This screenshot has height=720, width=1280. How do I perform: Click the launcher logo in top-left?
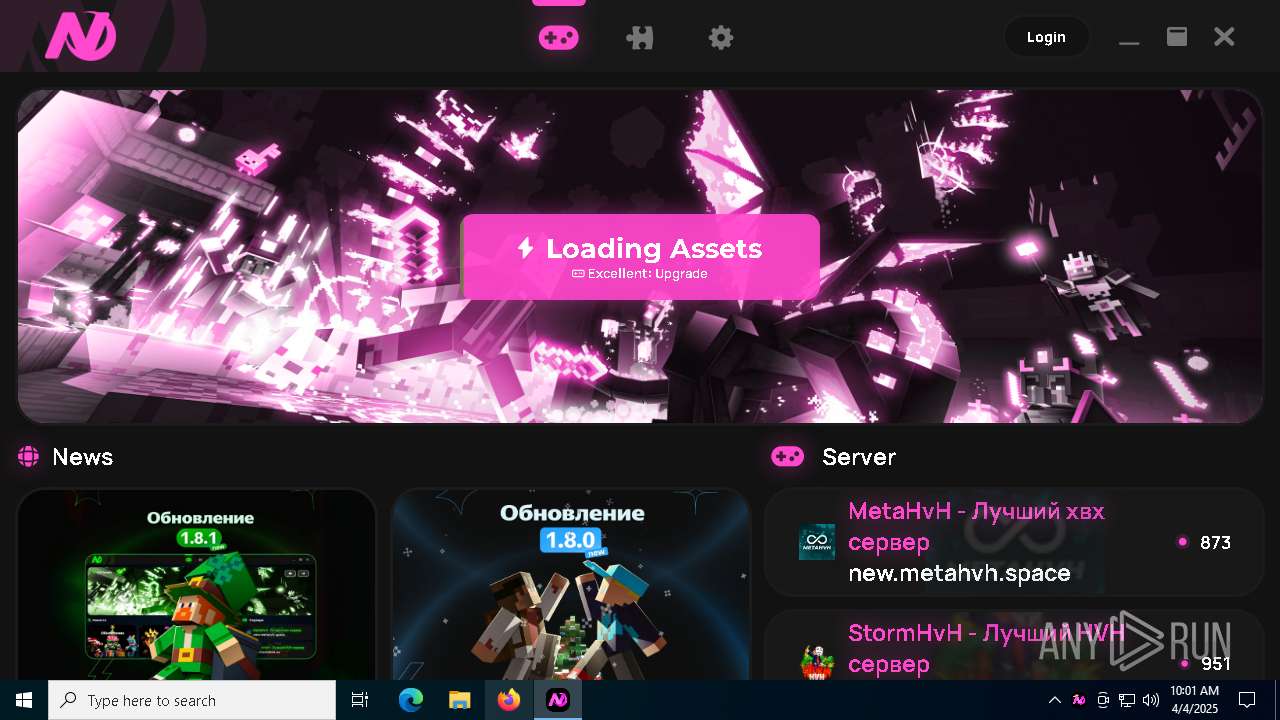coord(81,37)
